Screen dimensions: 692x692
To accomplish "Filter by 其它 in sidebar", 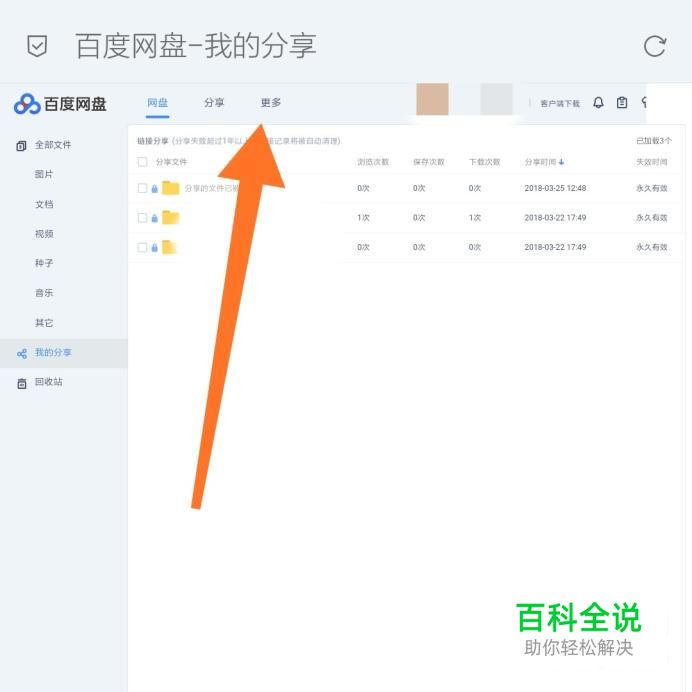I will click(x=44, y=323).
